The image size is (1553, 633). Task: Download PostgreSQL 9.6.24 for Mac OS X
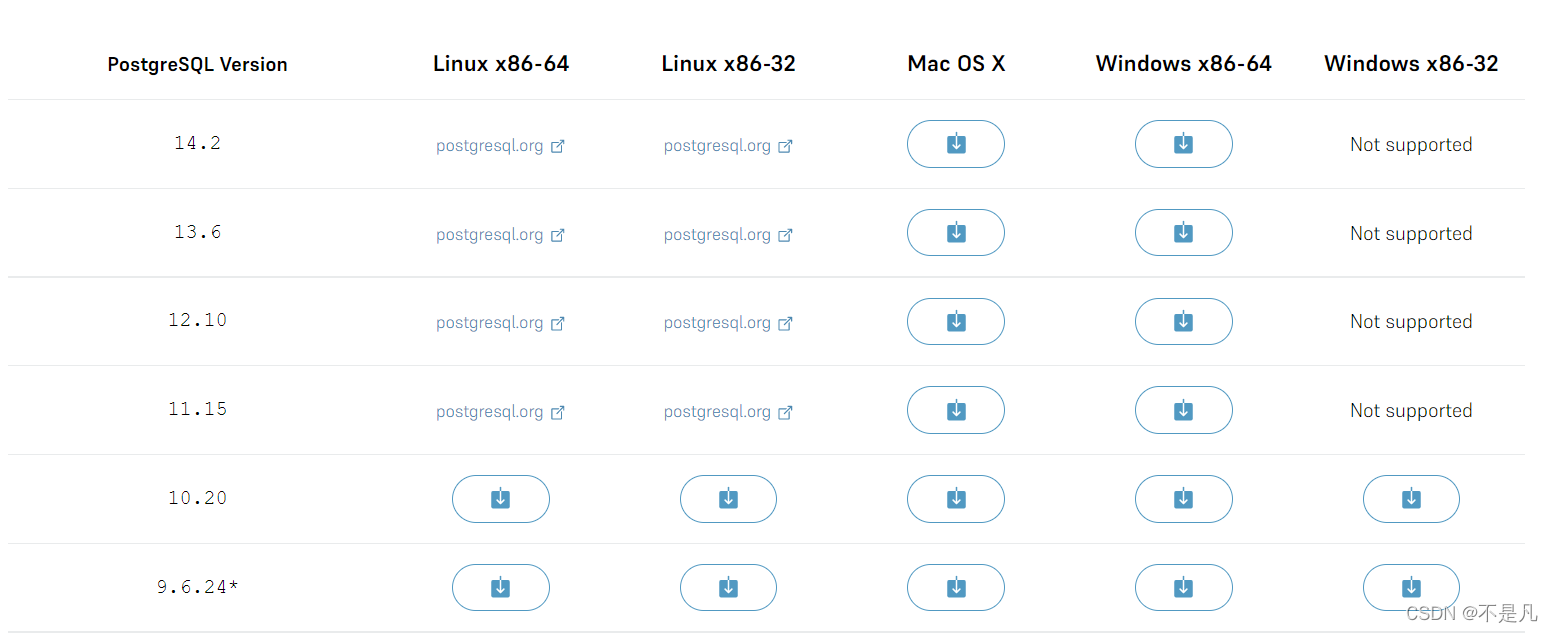(955, 587)
